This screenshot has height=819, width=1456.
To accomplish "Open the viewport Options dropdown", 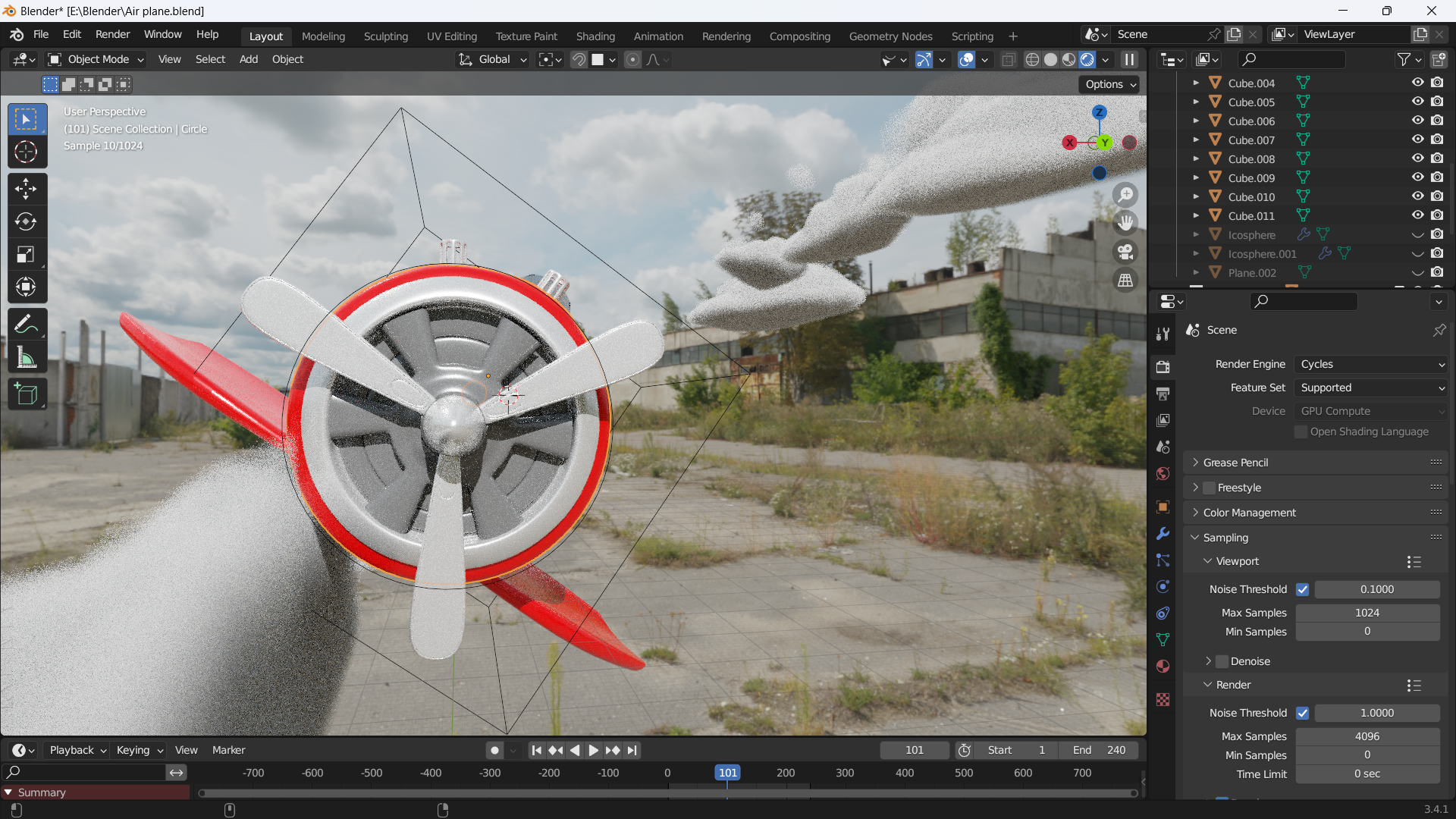I will 1109,84.
